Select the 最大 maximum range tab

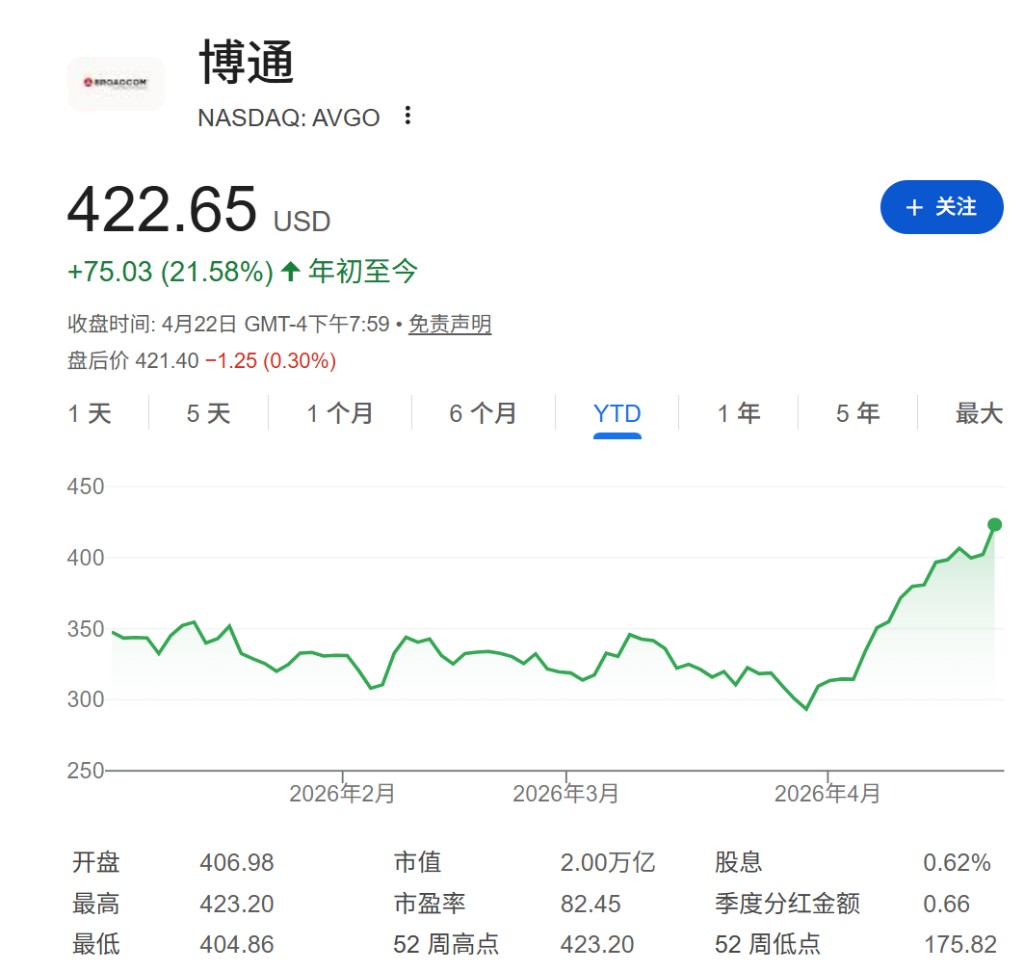(x=978, y=413)
